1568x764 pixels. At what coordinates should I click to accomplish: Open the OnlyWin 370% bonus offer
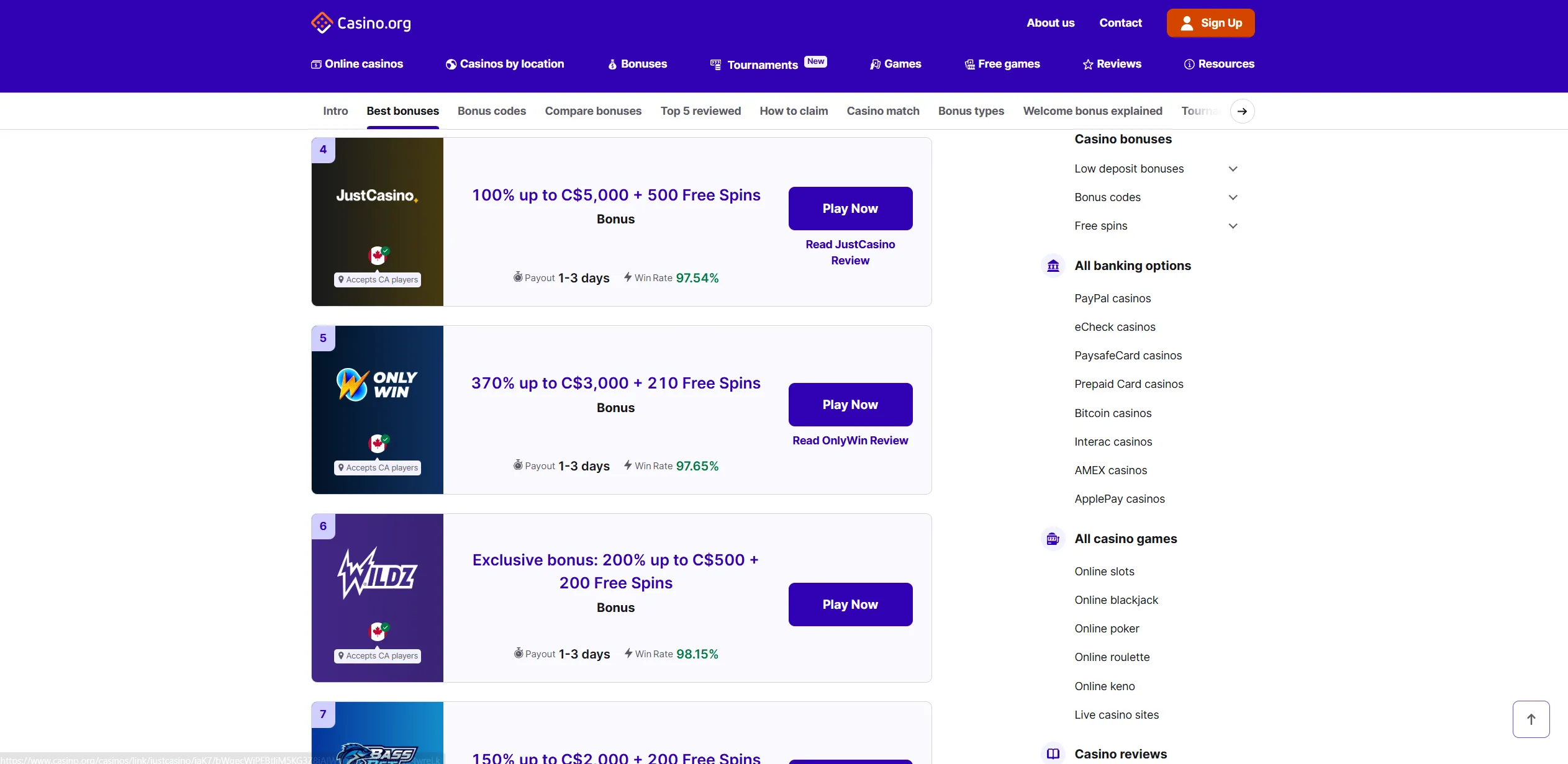(615, 383)
